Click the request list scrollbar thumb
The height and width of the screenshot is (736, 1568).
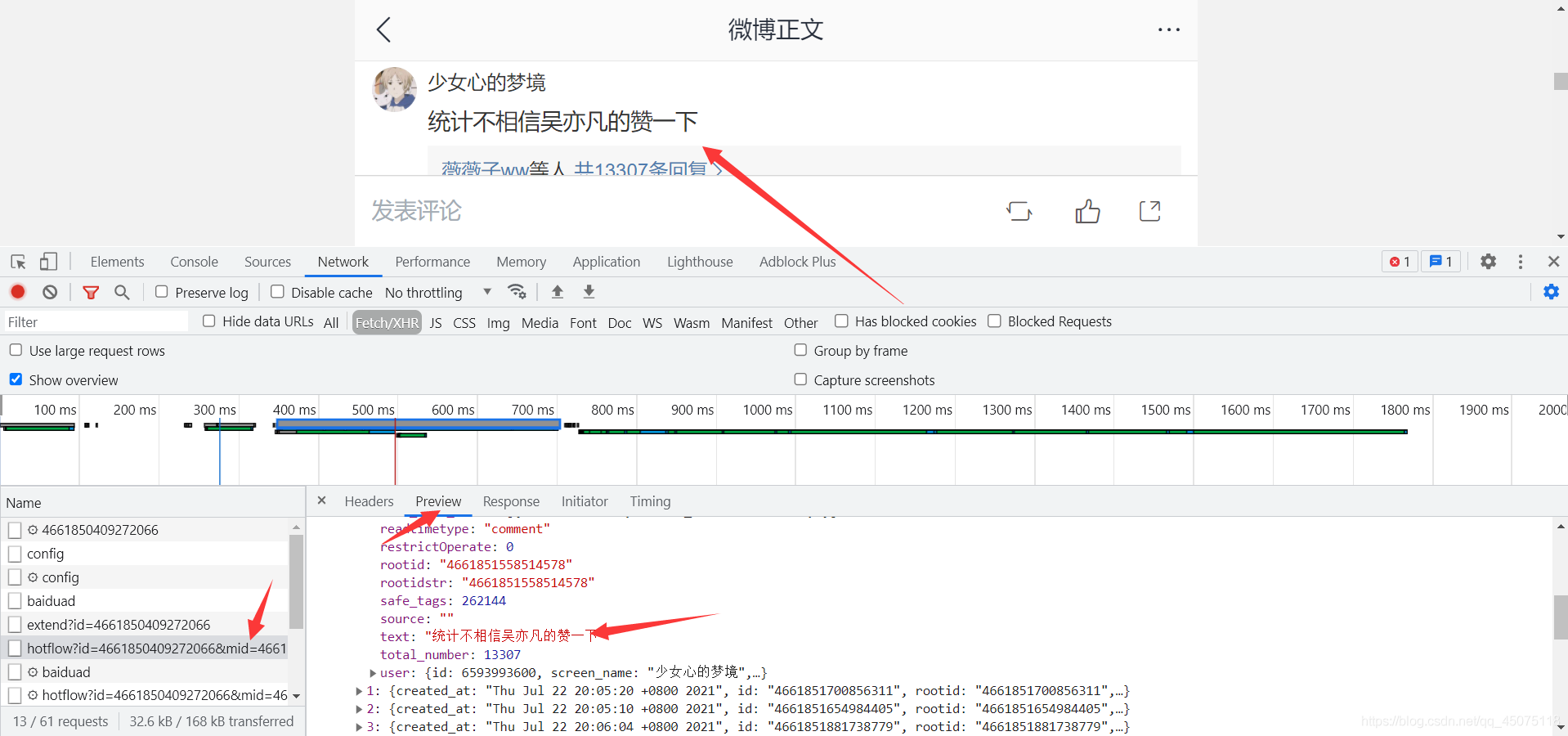click(x=296, y=581)
